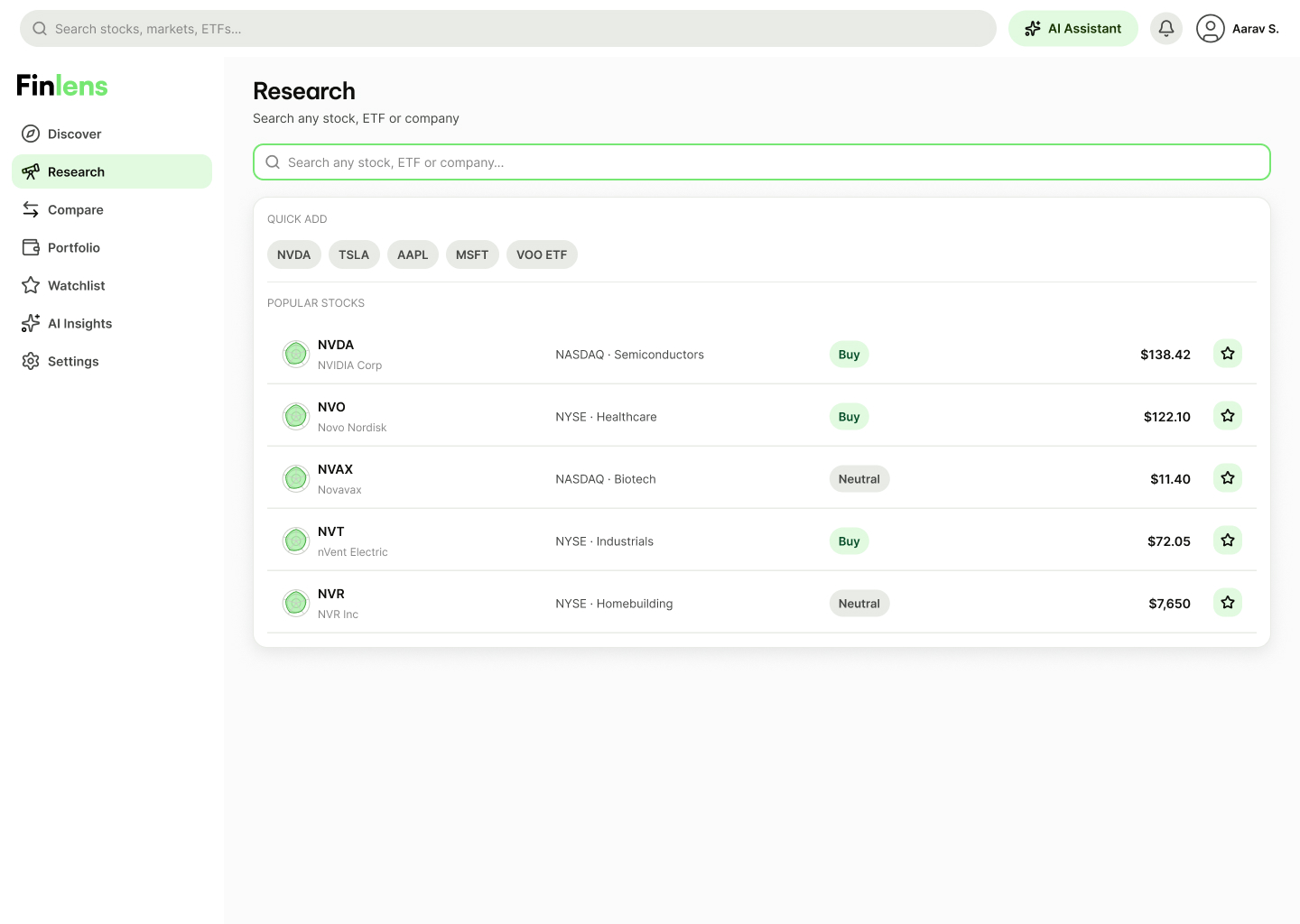Click NYSE · Industrials text
Viewport: 1300px width, 924px height.
pyautogui.click(x=605, y=541)
